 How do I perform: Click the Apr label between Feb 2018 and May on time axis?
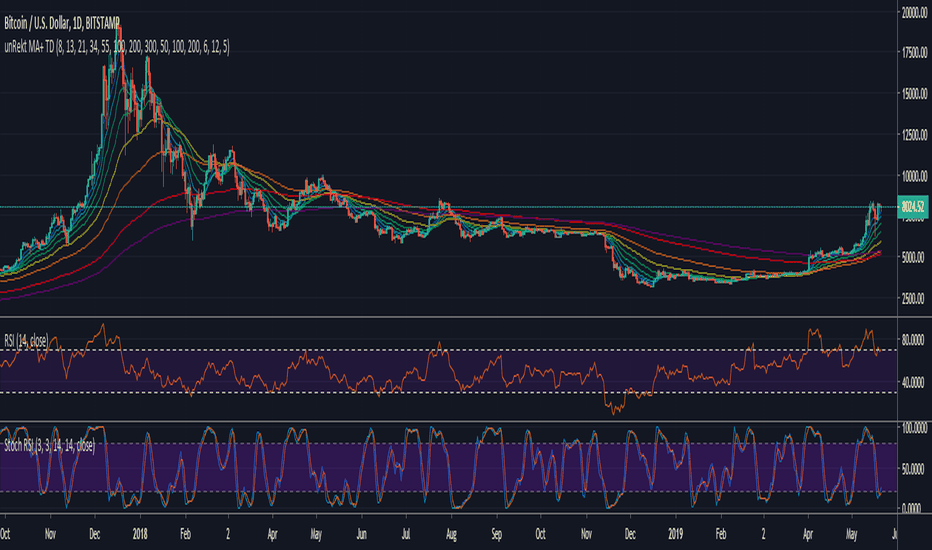pyautogui.click(x=272, y=534)
